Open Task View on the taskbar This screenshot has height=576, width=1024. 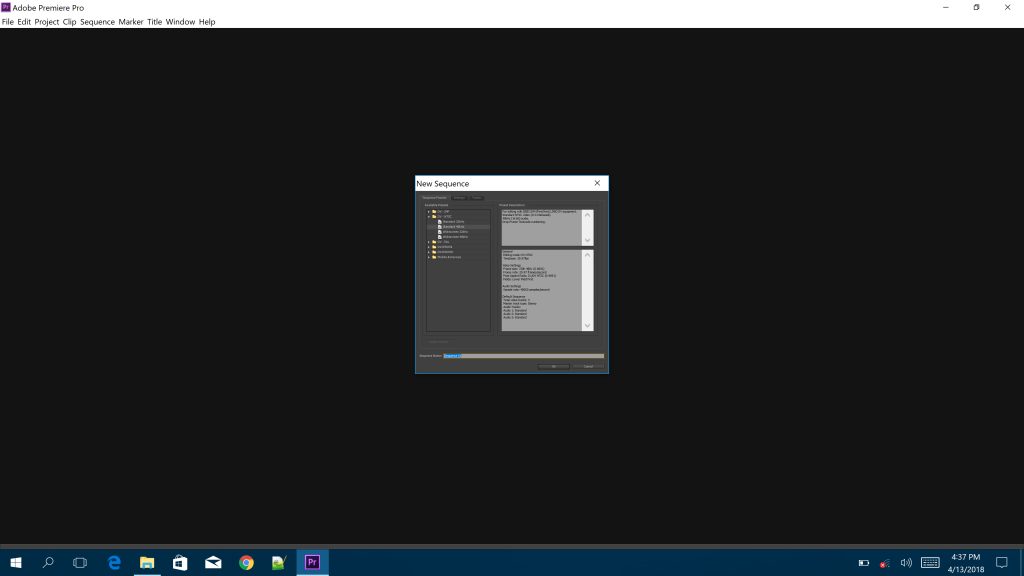80,562
